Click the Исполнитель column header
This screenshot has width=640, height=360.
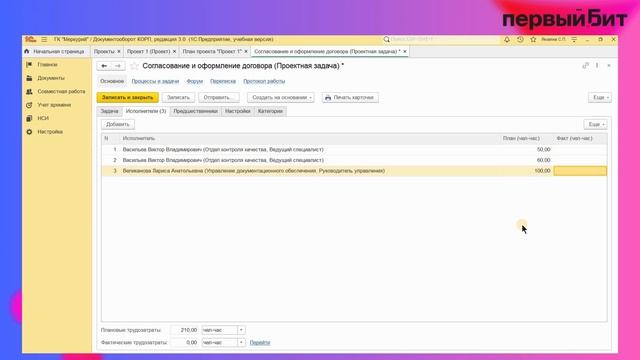coord(139,138)
